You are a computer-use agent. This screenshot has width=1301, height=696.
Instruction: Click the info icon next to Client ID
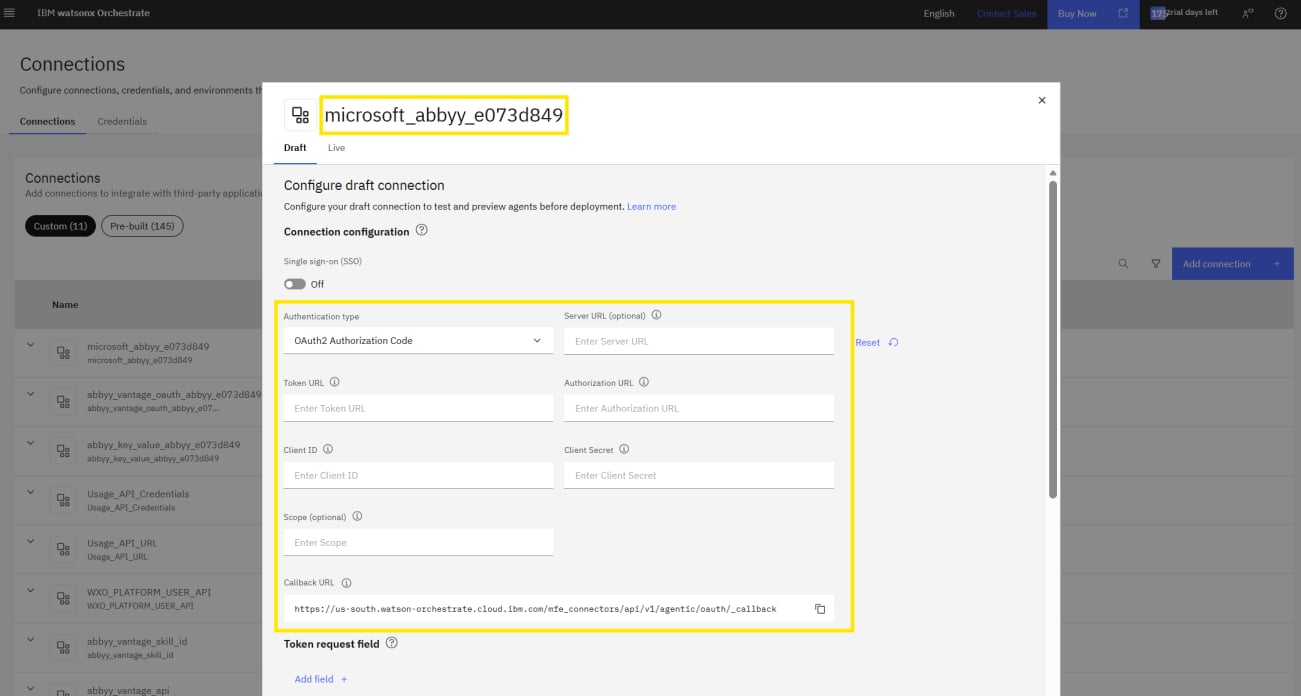pyautogui.click(x=327, y=449)
